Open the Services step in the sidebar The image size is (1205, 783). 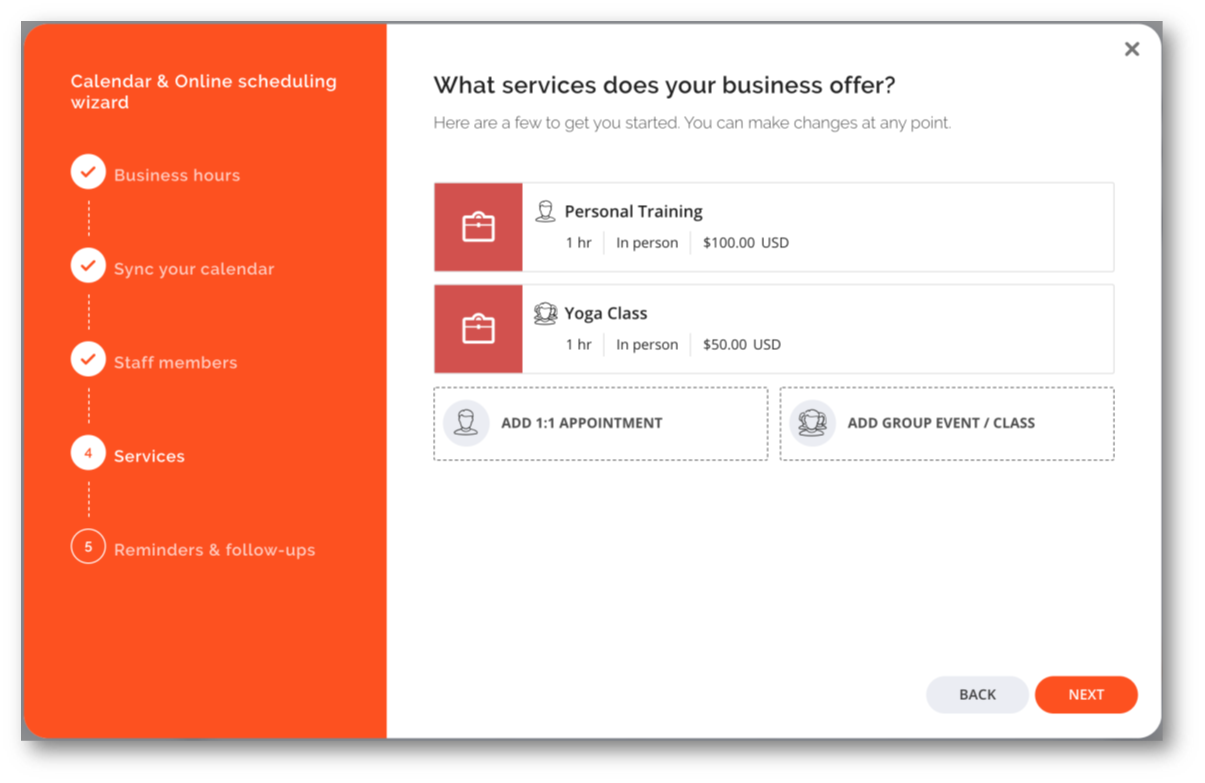tap(150, 455)
